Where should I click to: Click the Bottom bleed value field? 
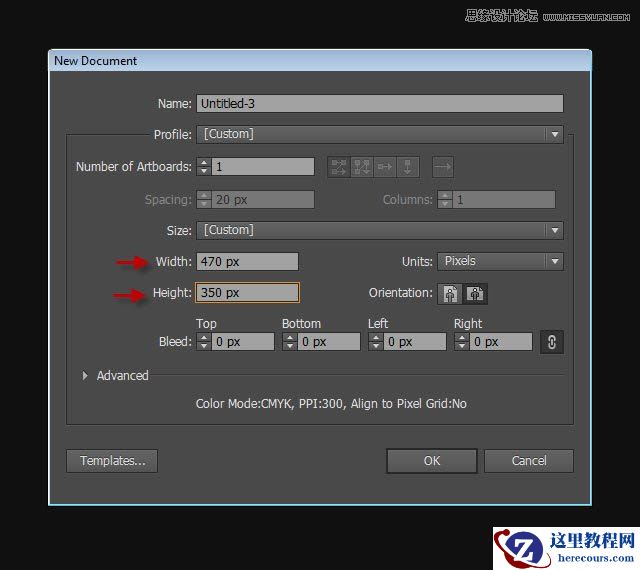[x=329, y=342]
